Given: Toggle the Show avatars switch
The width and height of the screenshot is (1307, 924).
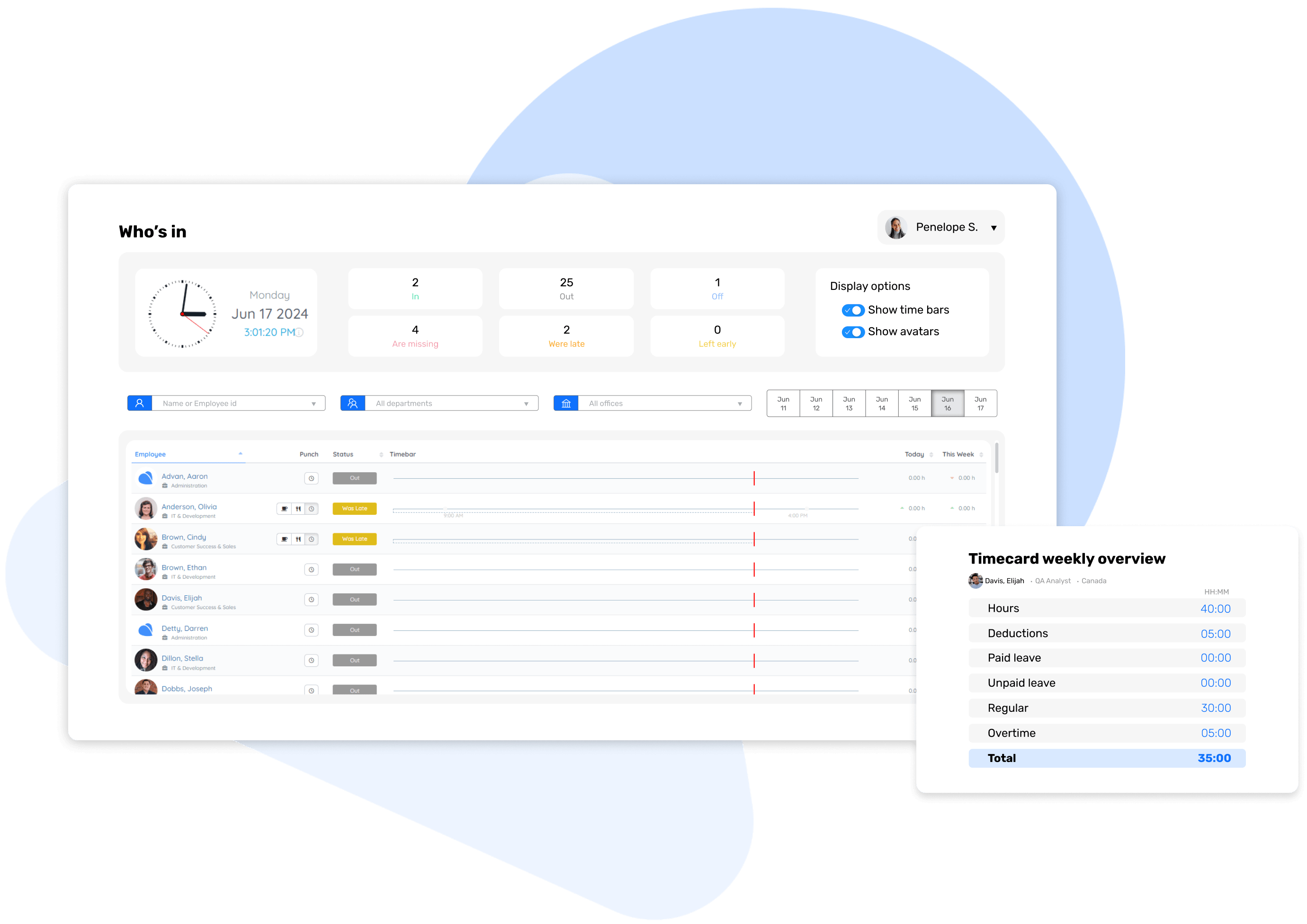Looking at the screenshot, I should coord(853,332).
